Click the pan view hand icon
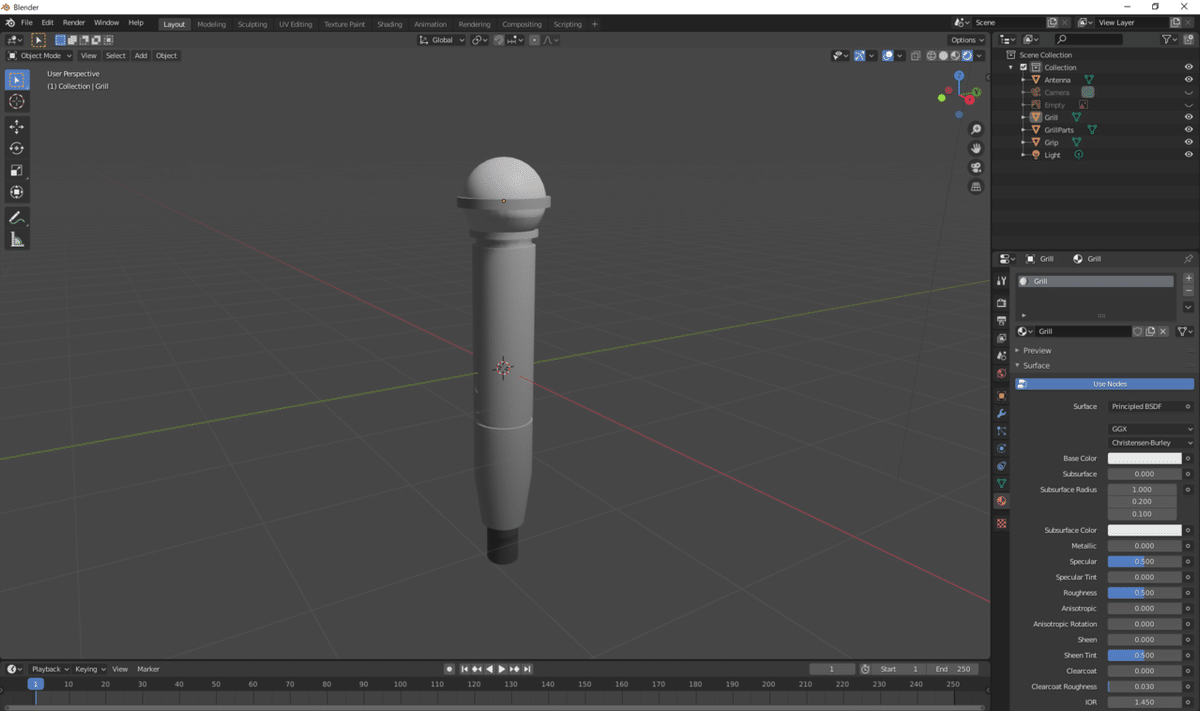 (x=976, y=148)
